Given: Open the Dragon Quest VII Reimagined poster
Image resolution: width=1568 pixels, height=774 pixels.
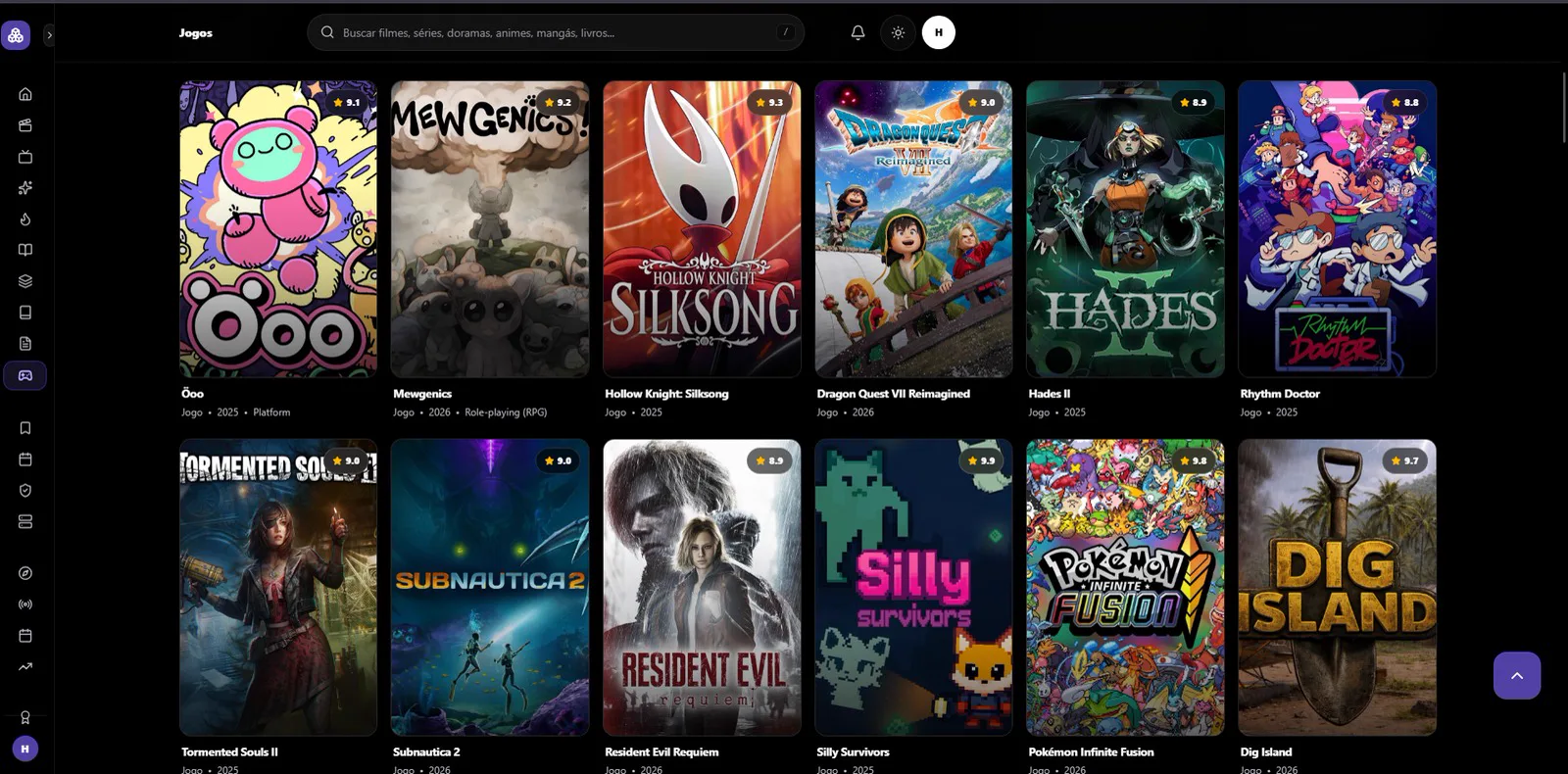Looking at the screenshot, I should coord(913,229).
